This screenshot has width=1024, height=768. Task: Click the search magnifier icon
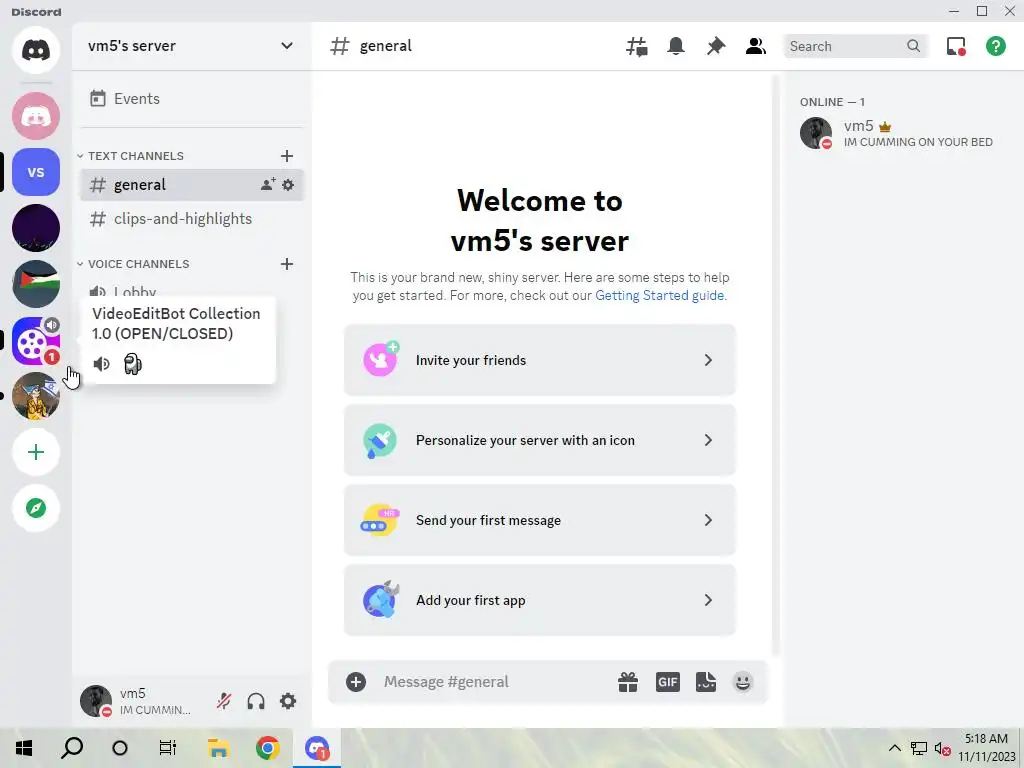[913, 46]
